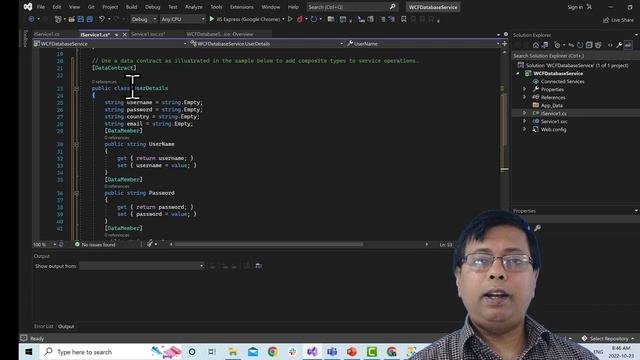Open the Any CPU platform dropdown
The height and width of the screenshot is (360, 640).
(x=182, y=19)
